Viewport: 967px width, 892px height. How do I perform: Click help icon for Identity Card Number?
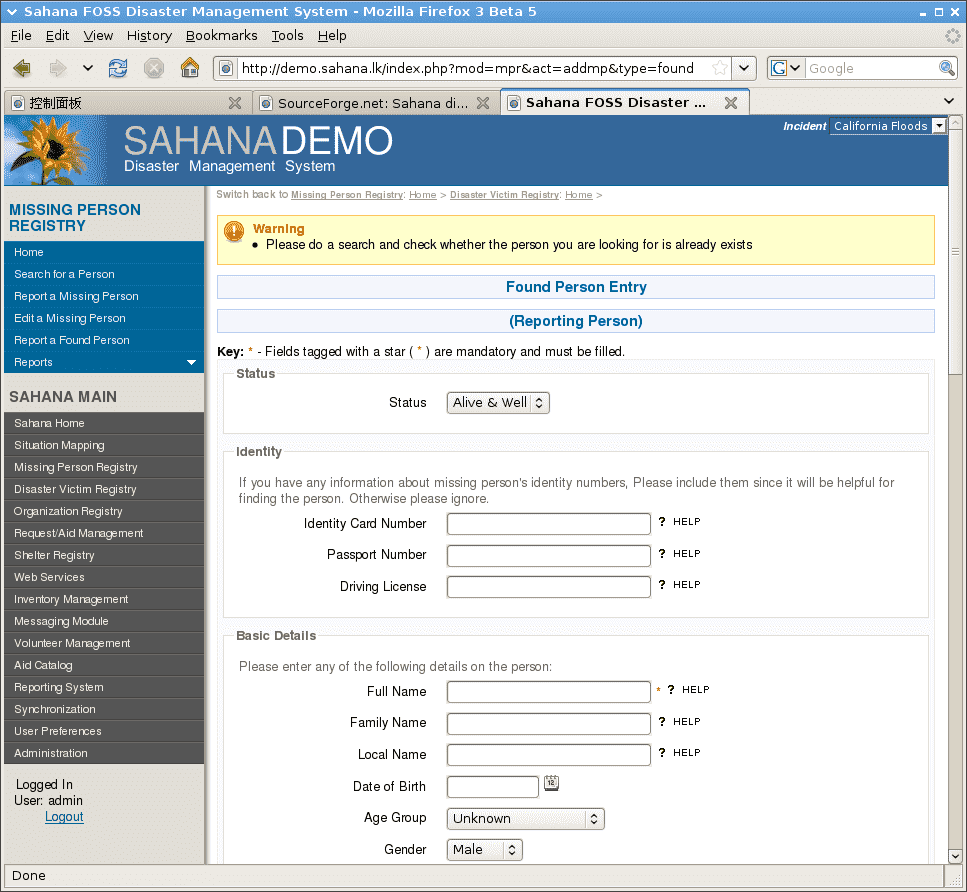(x=679, y=522)
